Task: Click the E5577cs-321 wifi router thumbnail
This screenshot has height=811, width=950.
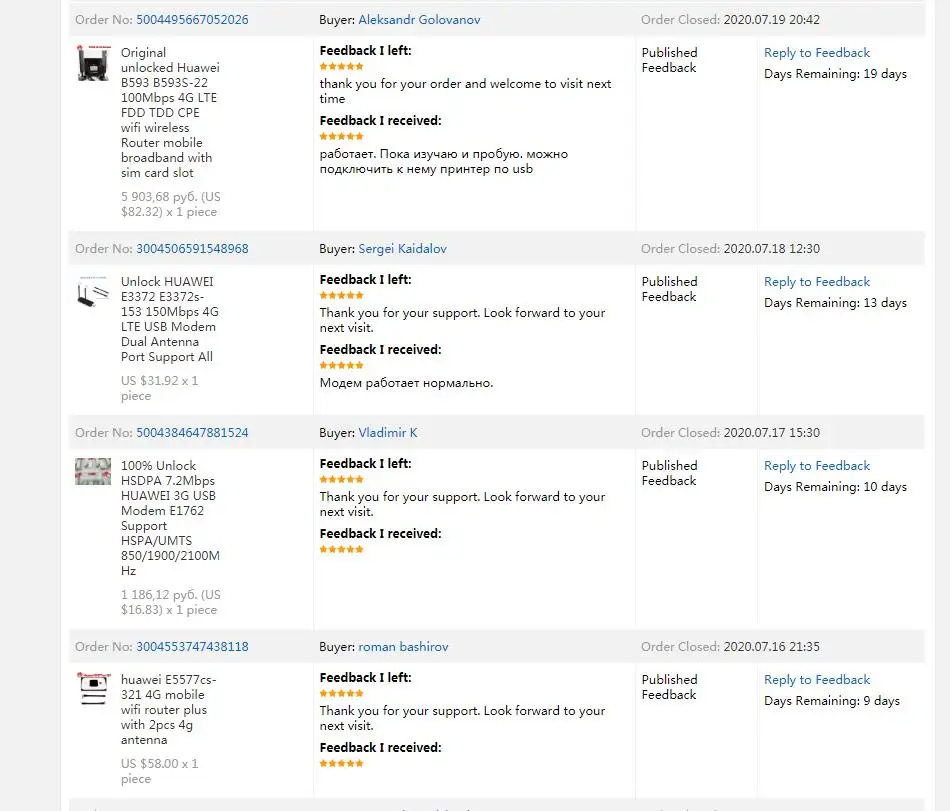Action: (93, 691)
